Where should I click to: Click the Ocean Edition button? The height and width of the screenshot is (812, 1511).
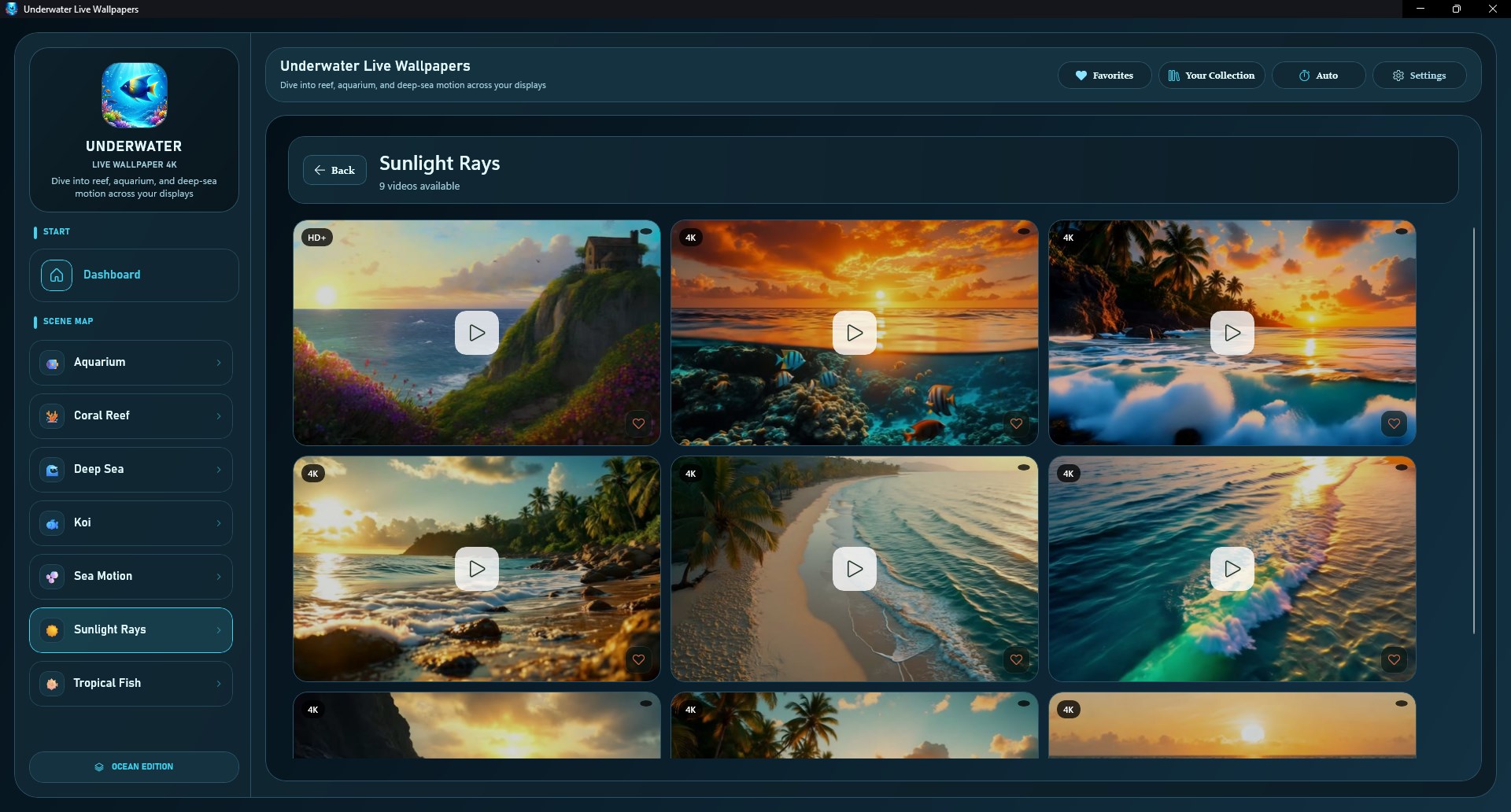click(x=134, y=767)
